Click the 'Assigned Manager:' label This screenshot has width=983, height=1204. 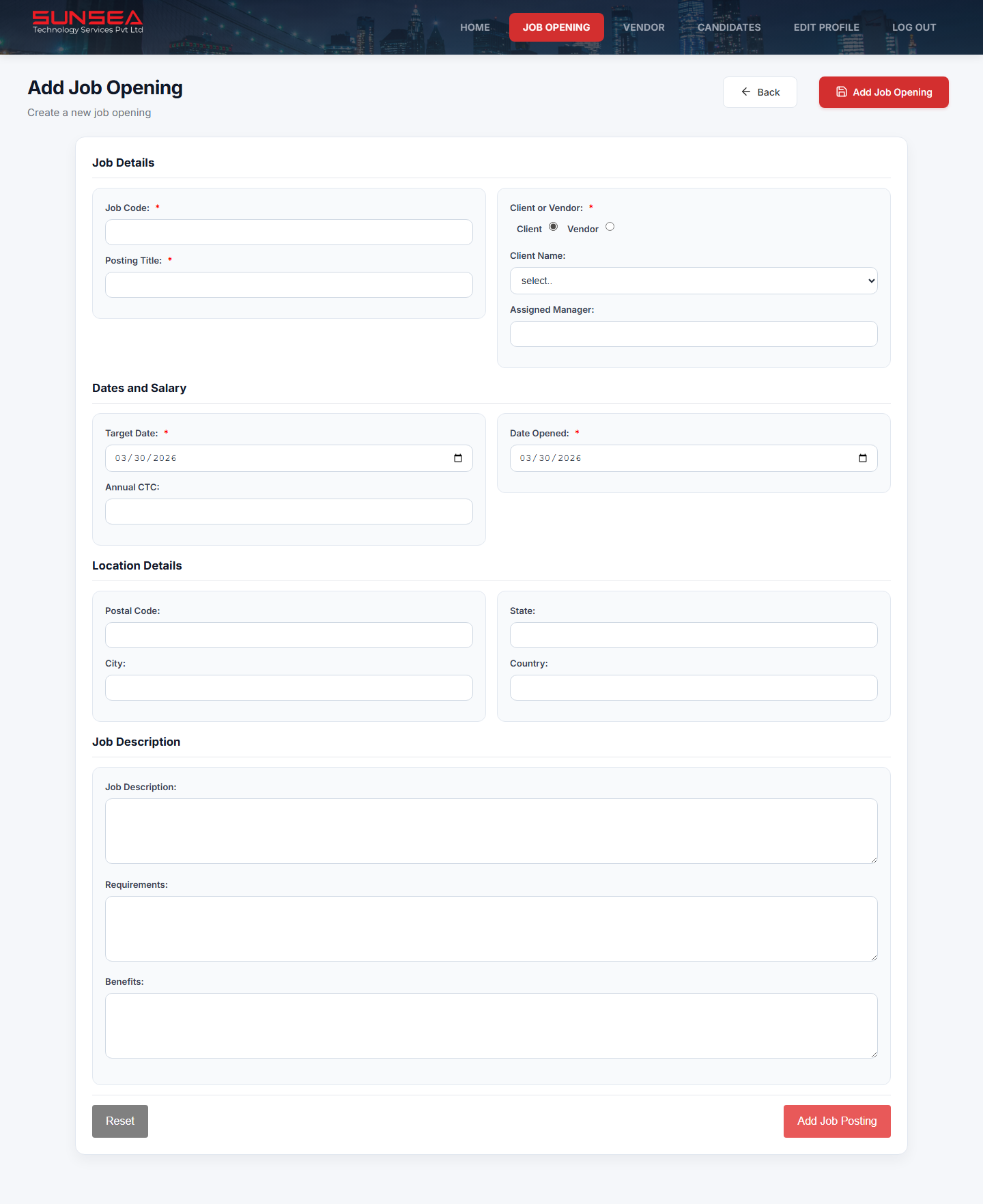552,309
